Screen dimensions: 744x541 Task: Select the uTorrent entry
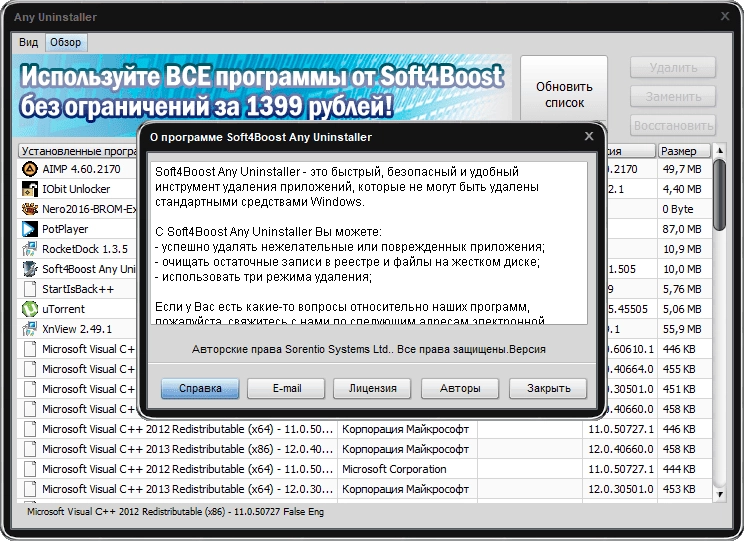tap(63, 309)
